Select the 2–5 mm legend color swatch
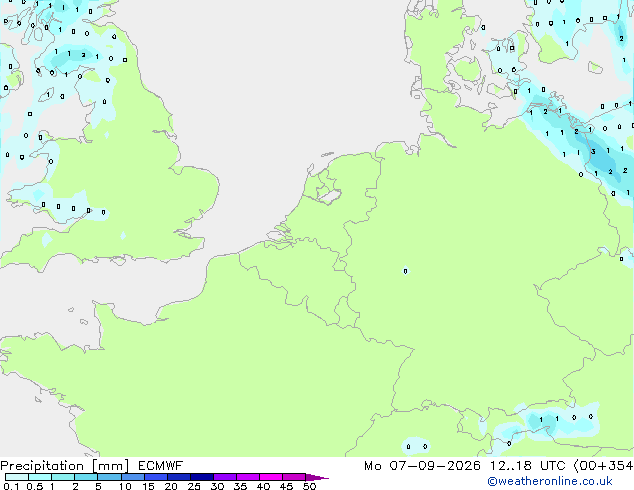This screenshot has width=634, height=490. (x=86, y=477)
